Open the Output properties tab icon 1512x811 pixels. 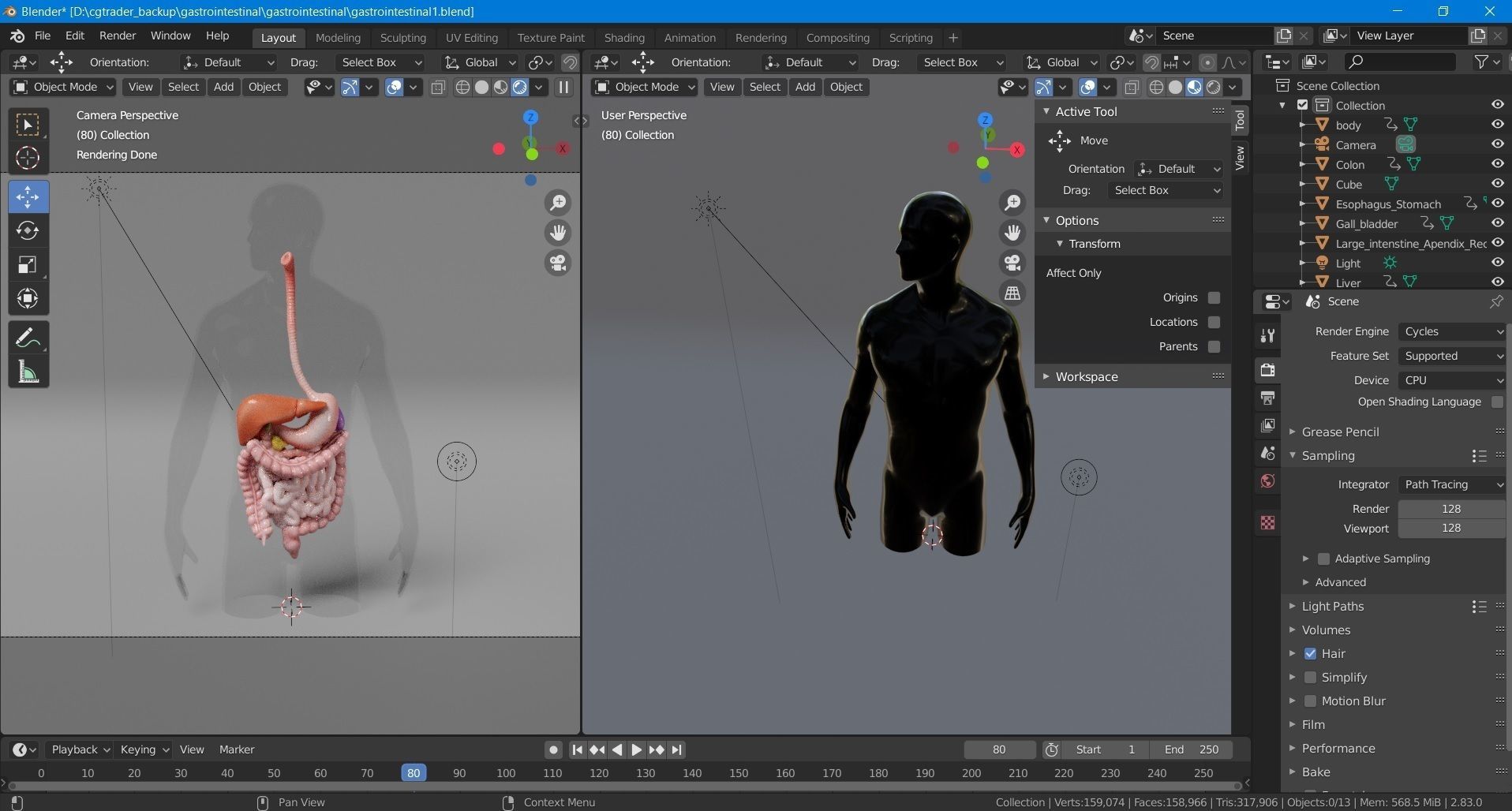pyautogui.click(x=1267, y=398)
